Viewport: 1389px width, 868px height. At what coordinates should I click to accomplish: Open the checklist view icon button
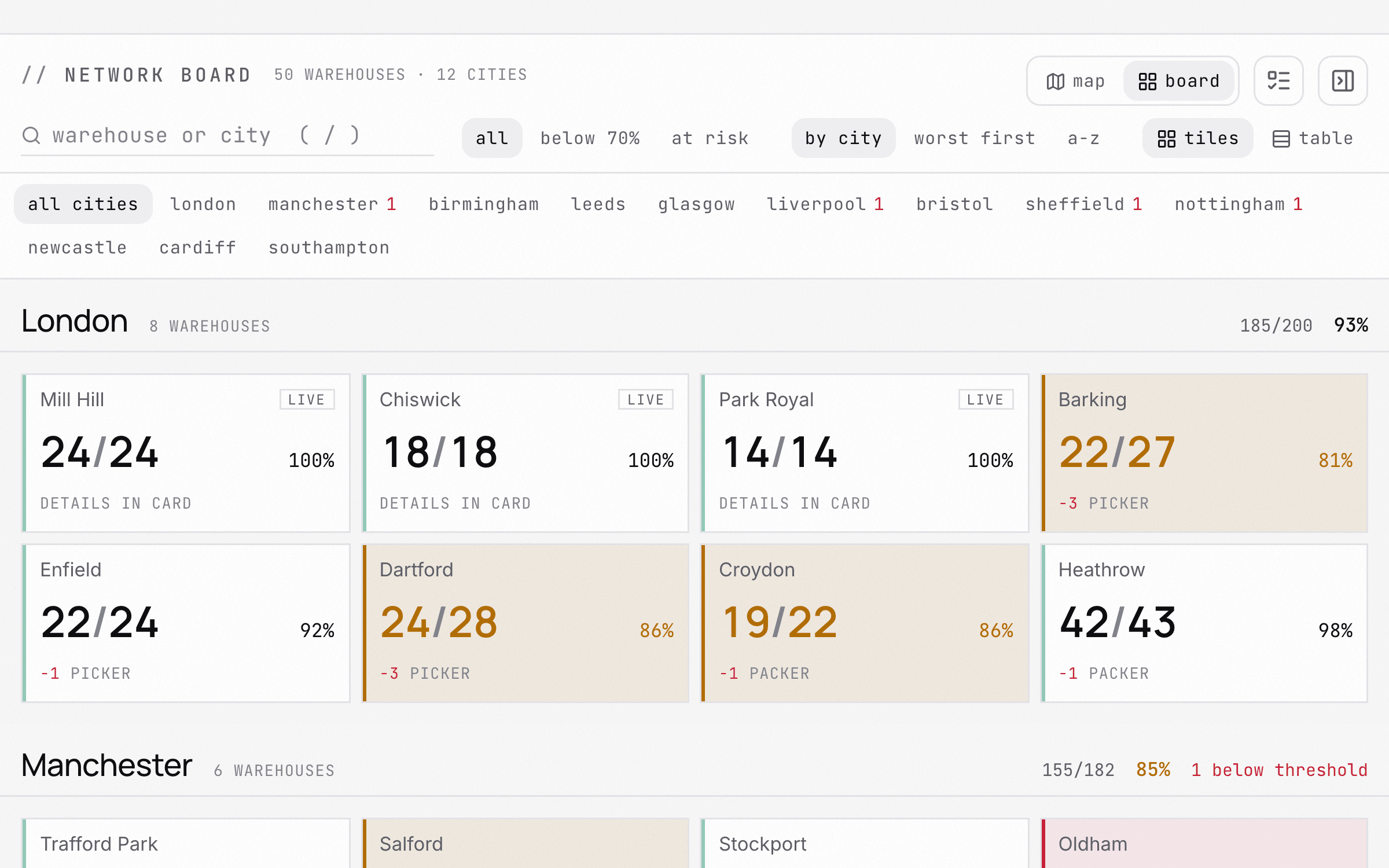1278,81
